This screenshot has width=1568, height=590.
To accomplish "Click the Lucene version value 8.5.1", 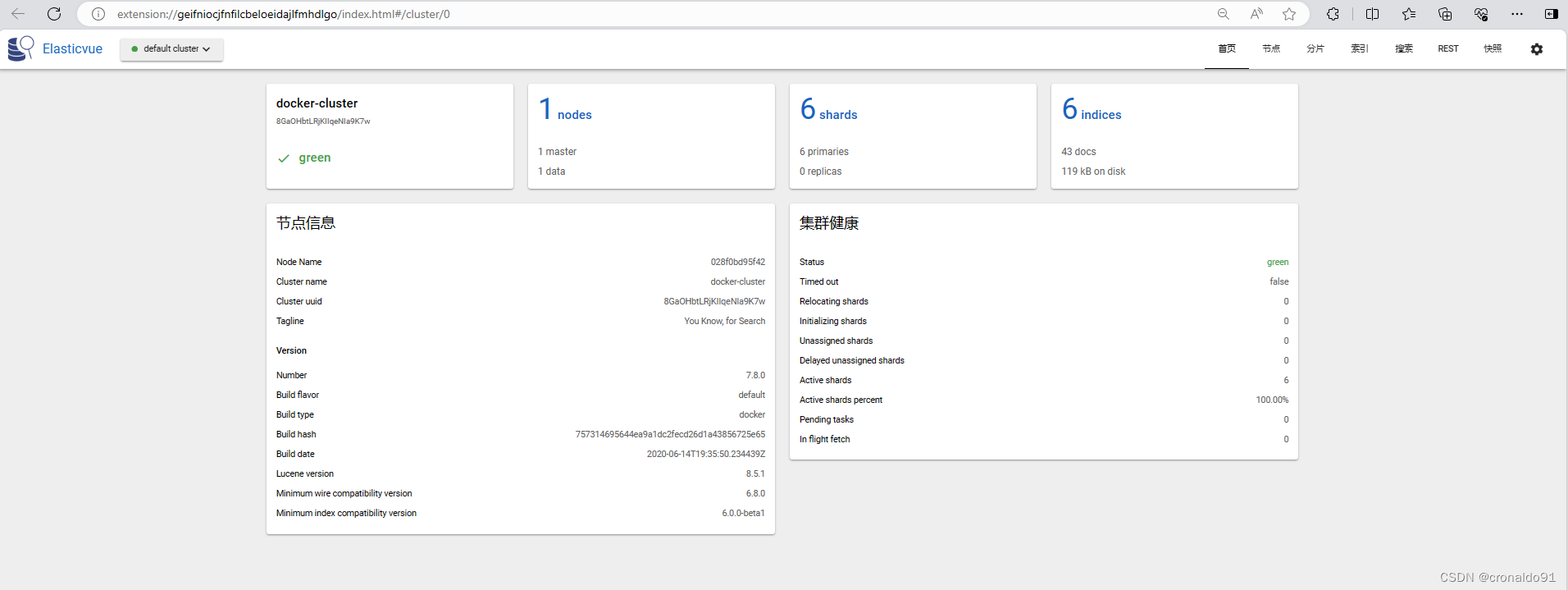I will coord(755,474).
